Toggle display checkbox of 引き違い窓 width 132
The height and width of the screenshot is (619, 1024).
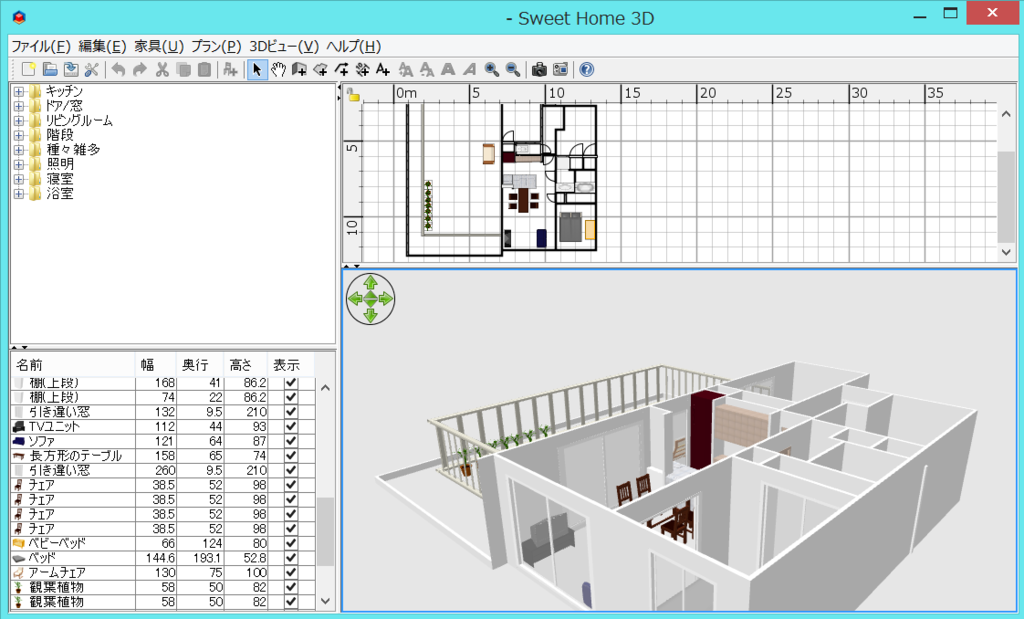(x=291, y=412)
